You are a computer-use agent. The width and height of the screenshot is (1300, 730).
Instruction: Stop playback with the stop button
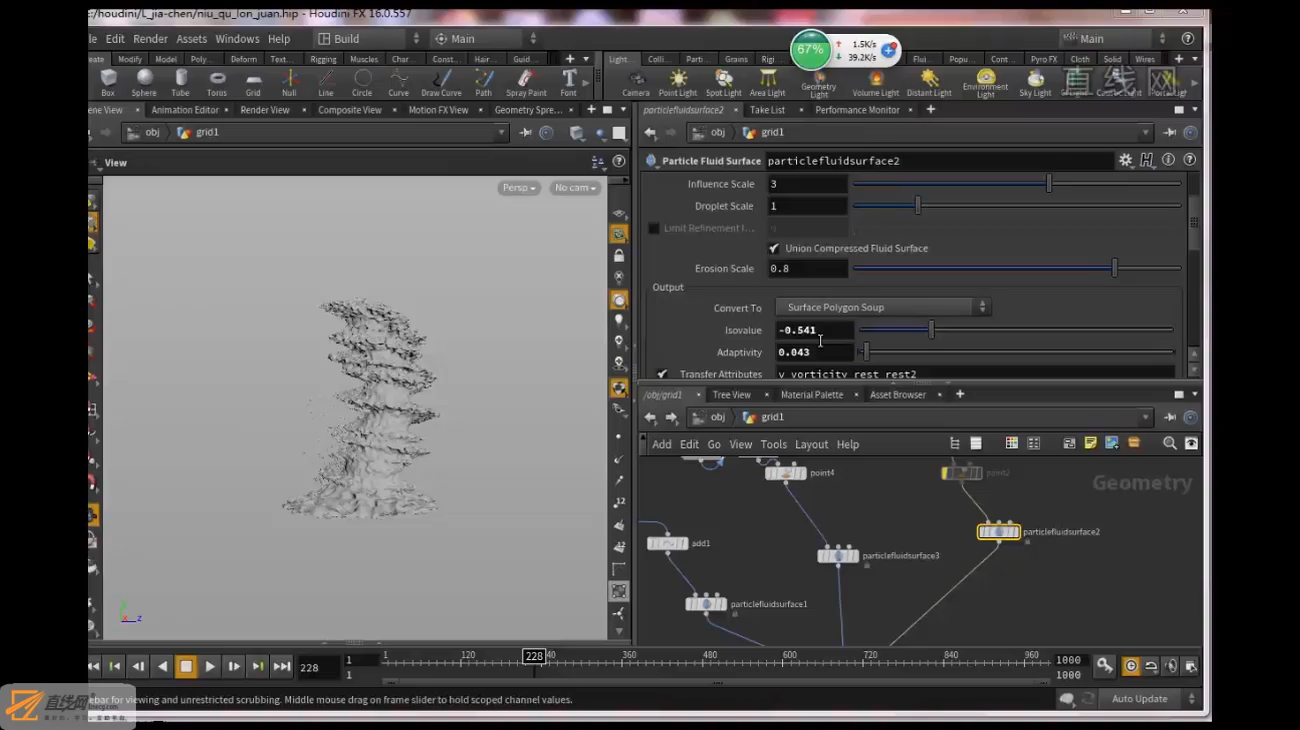pyautogui.click(x=186, y=666)
